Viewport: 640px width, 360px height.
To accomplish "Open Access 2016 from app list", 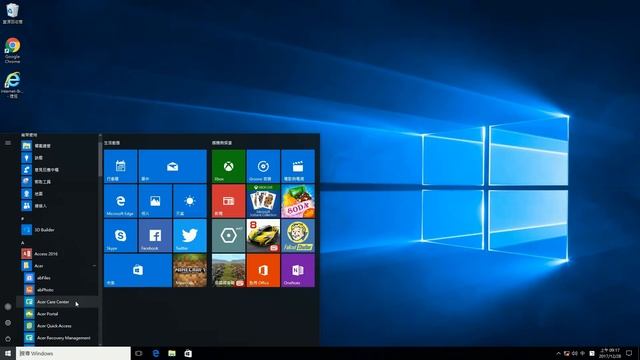I will tap(57, 254).
